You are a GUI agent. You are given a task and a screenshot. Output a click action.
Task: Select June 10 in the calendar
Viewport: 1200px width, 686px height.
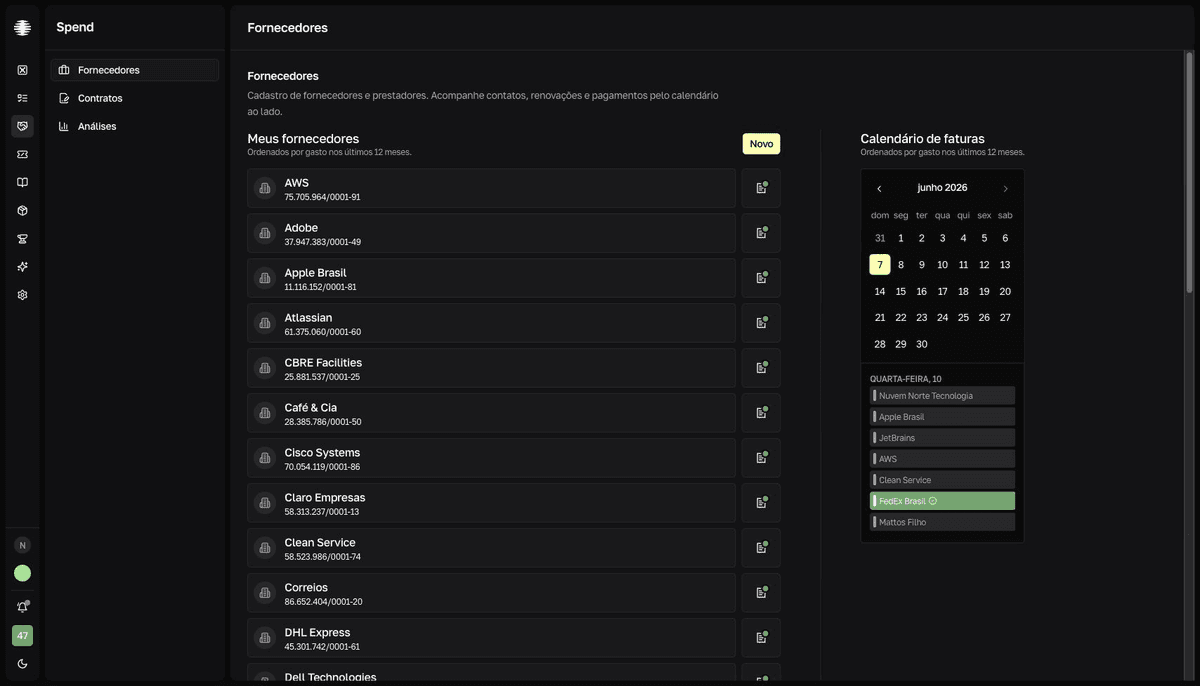(x=942, y=265)
